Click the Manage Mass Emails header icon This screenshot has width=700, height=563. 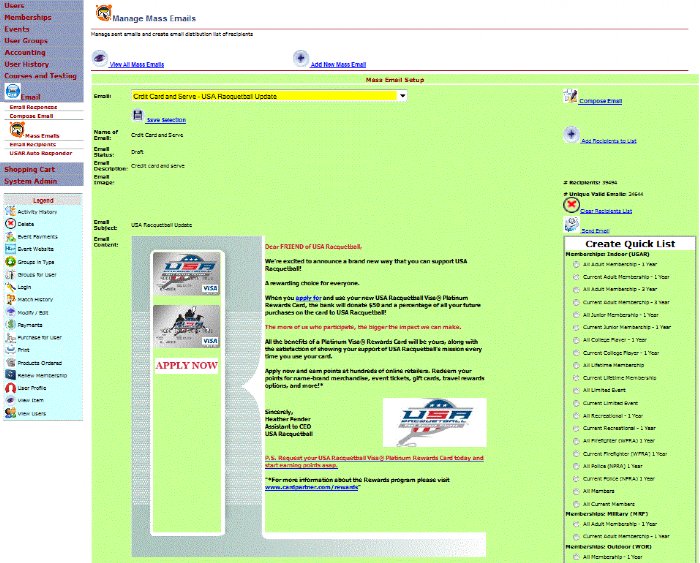click(x=104, y=13)
